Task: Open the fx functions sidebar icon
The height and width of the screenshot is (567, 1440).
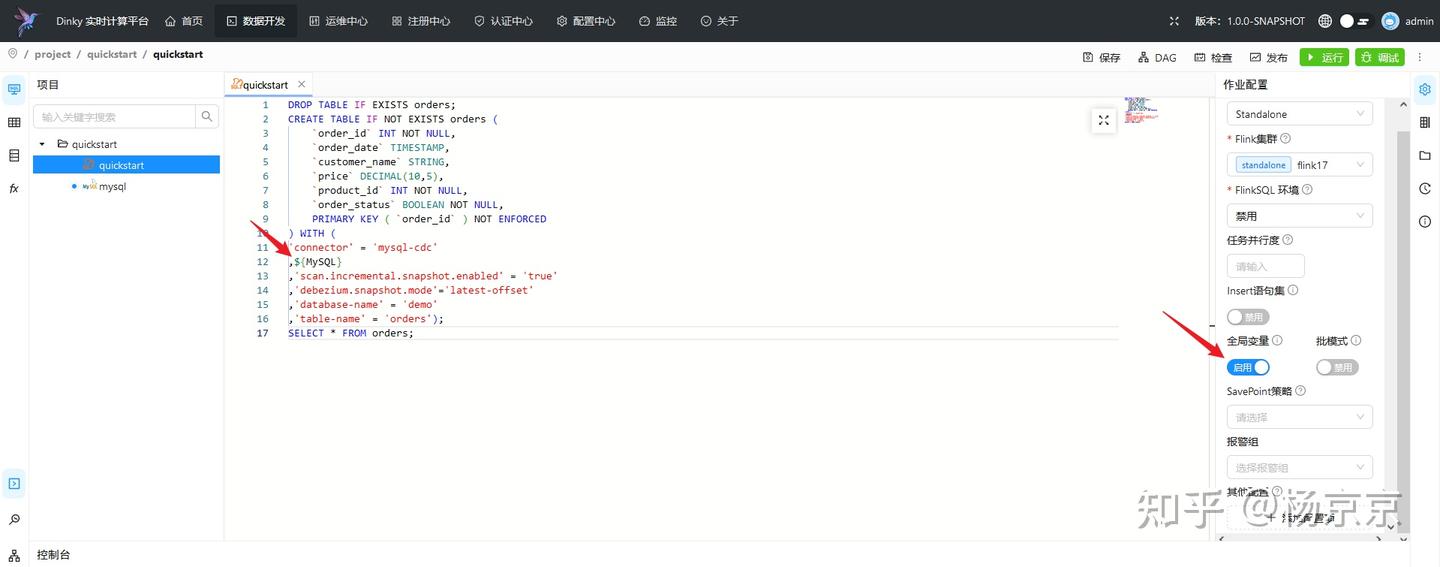Action: click(x=14, y=188)
